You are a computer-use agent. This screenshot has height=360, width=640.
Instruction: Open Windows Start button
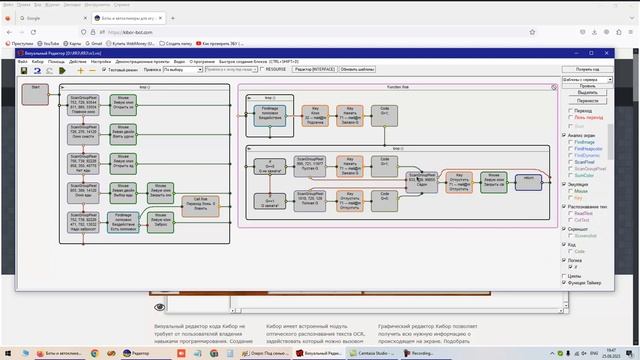coord(8,353)
